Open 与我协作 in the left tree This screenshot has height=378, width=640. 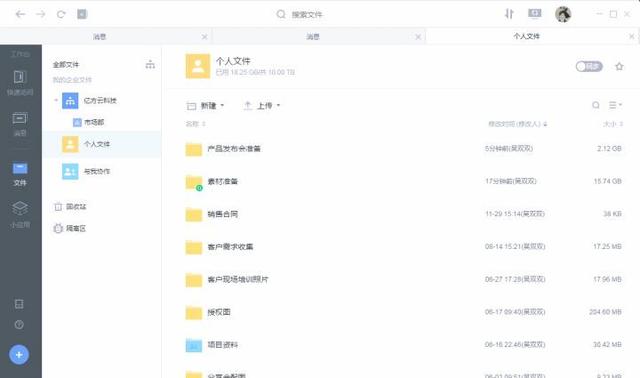click(86, 171)
